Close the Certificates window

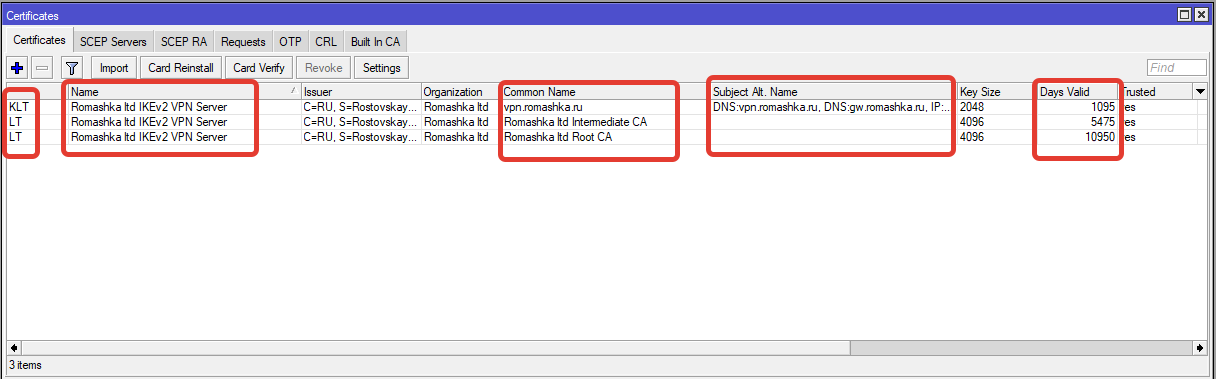1201,14
